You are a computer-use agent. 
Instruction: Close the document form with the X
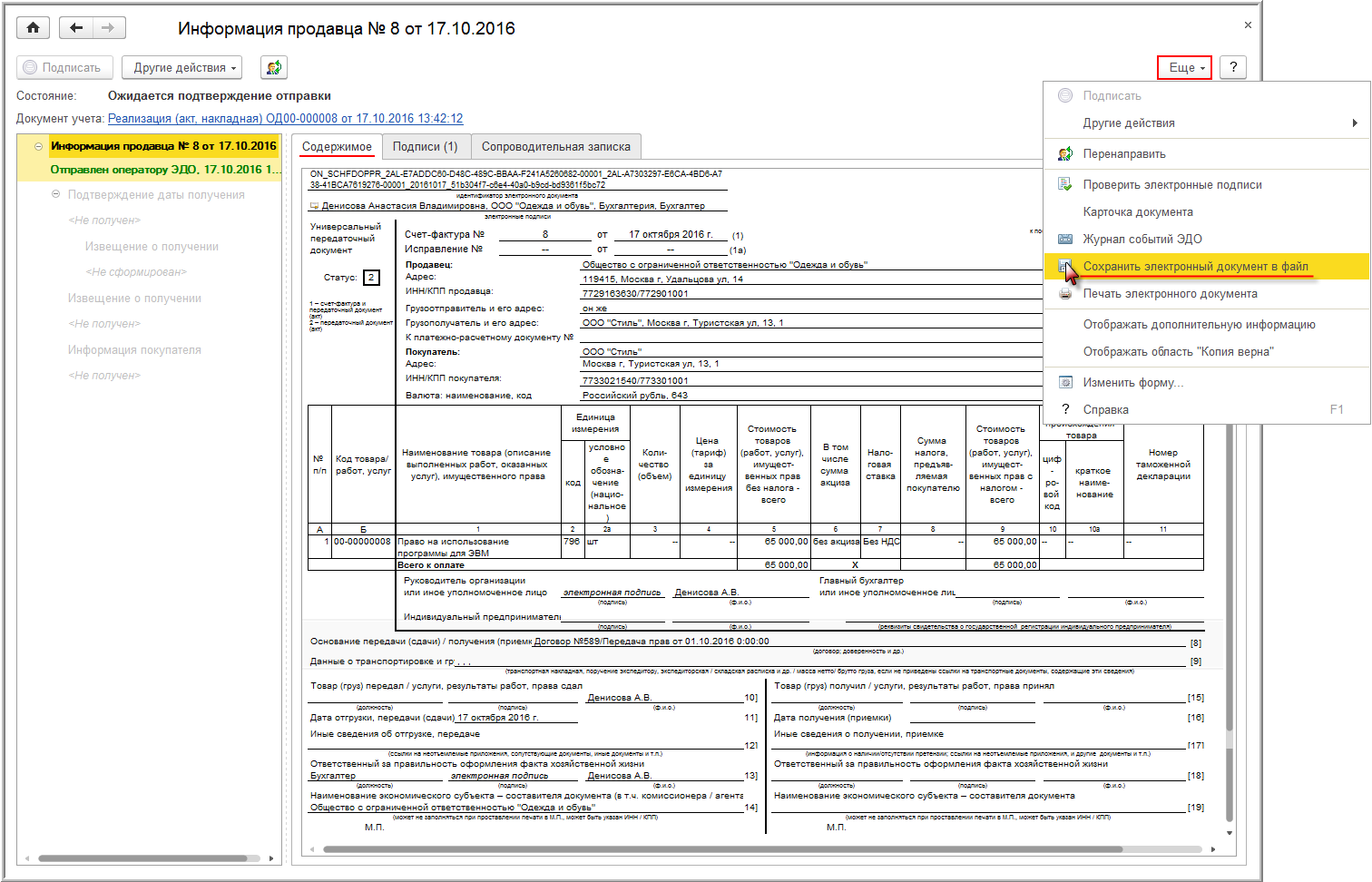1248,25
